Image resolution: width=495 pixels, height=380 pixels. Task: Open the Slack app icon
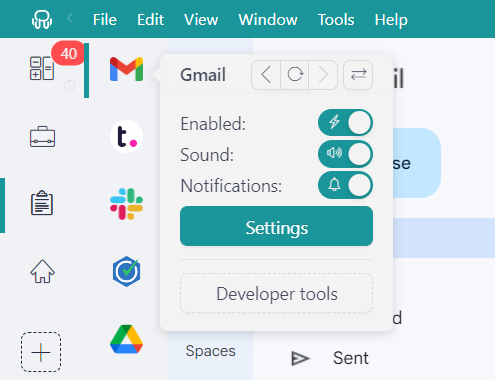tap(126, 204)
